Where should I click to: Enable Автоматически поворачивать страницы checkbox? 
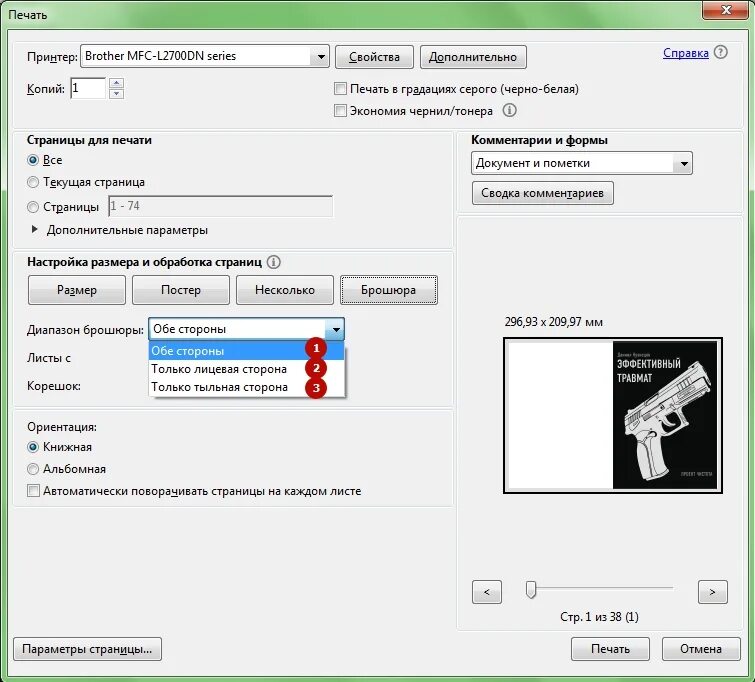[x=33, y=491]
